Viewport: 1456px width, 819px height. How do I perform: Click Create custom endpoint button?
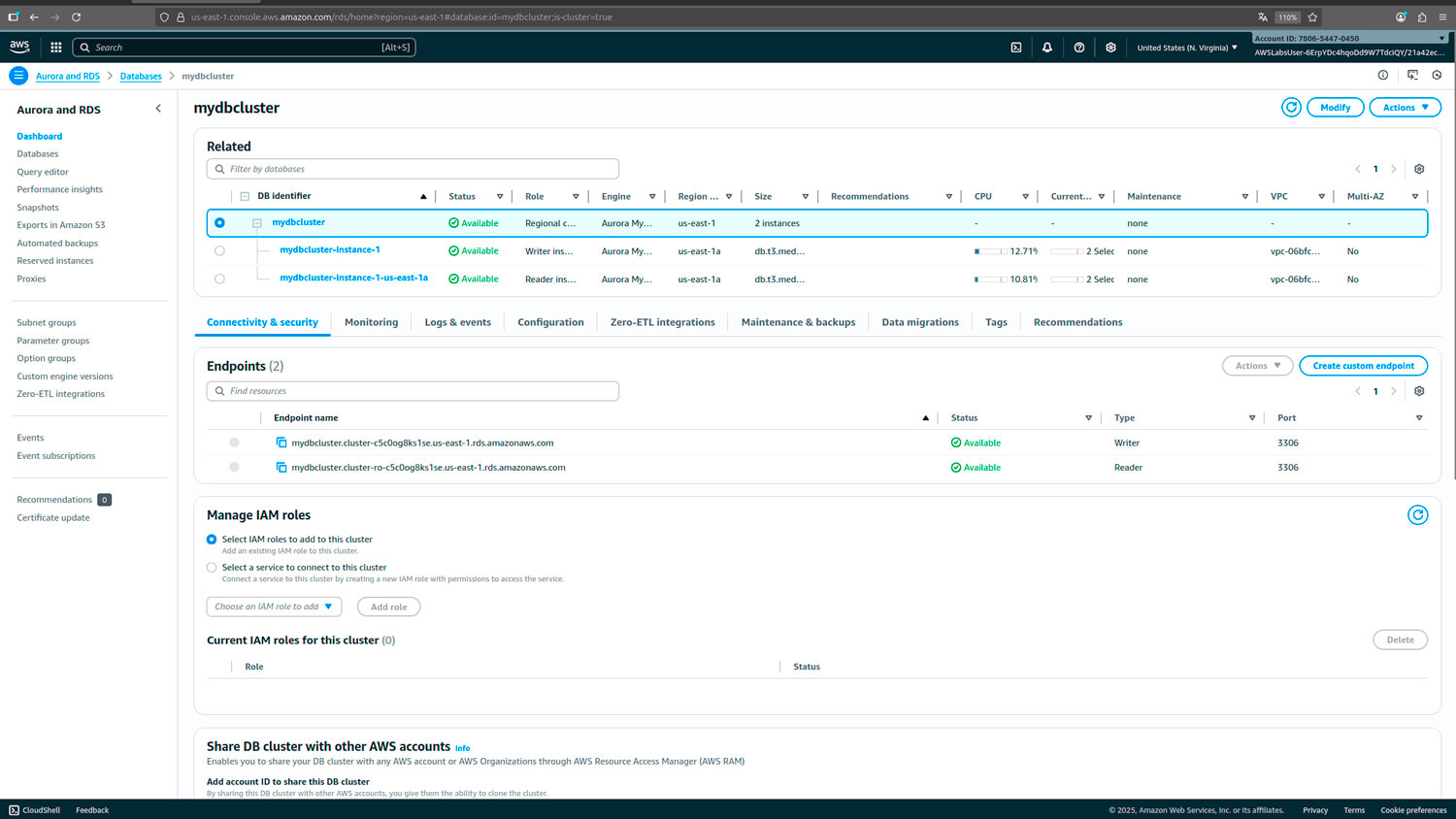[x=1362, y=366]
